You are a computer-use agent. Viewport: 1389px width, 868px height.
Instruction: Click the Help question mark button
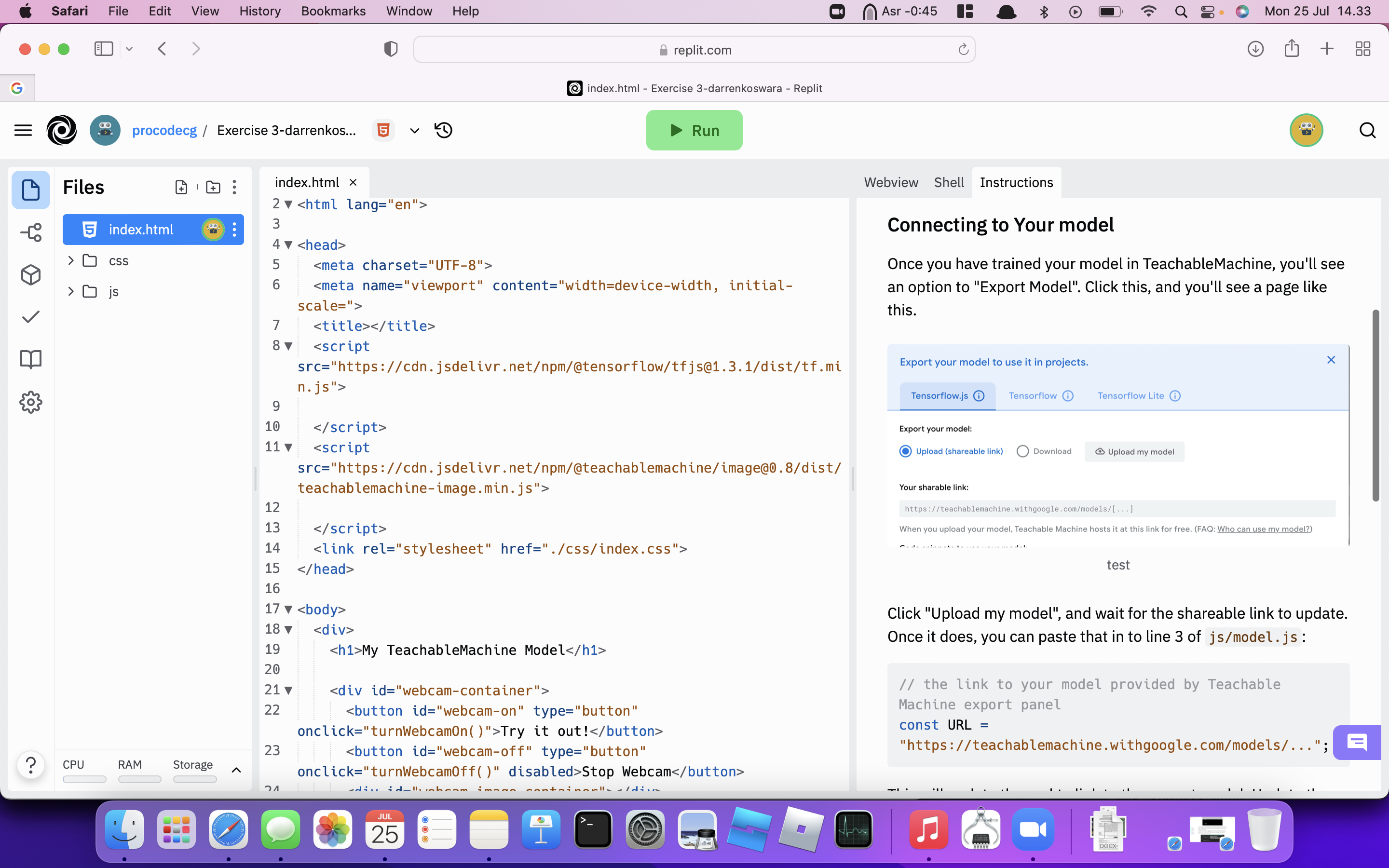31,765
